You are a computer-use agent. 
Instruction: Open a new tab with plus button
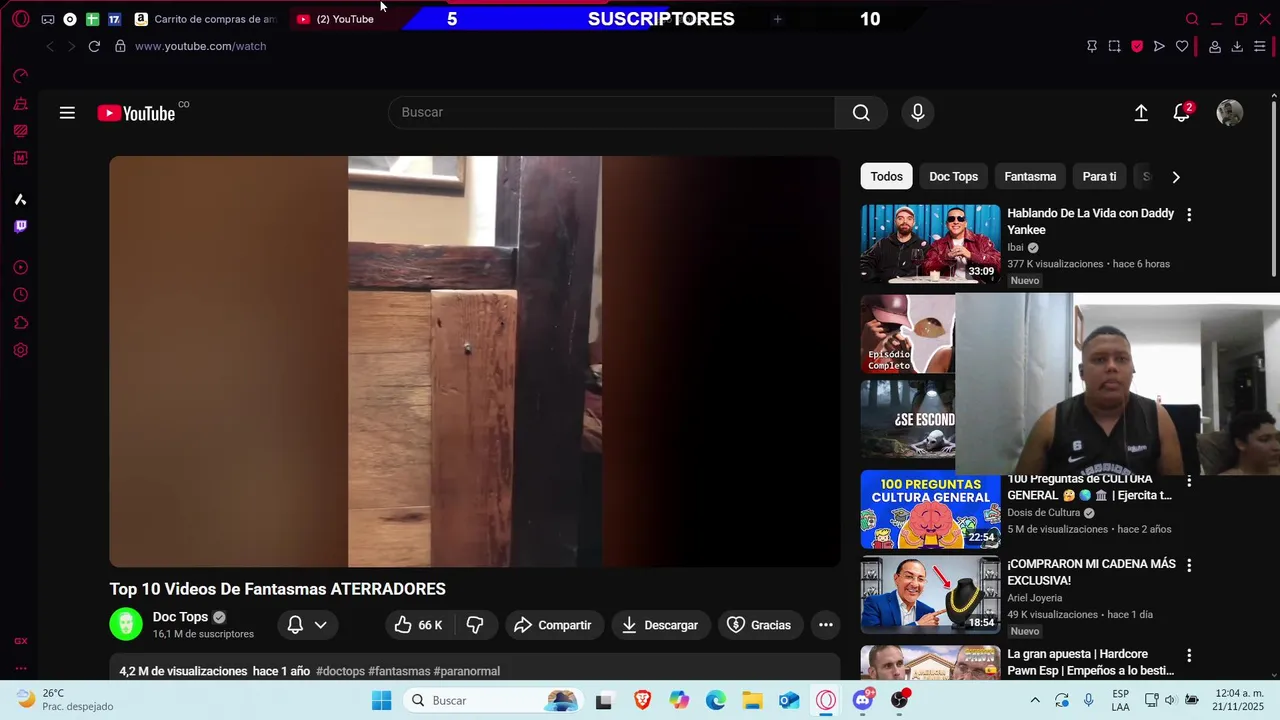(x=777, y=19)
